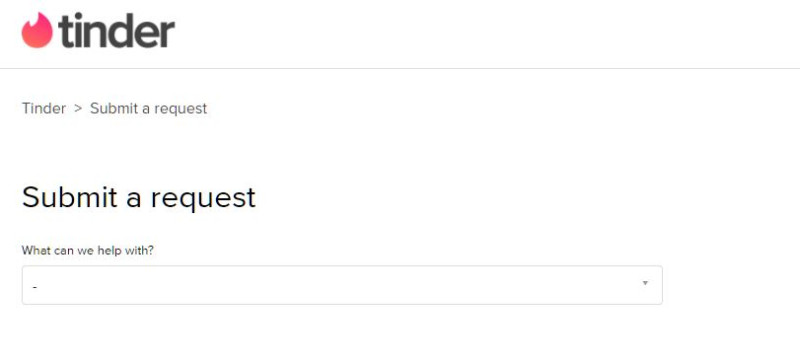Screen dimensions: 800x362
Task: Click the 'What can we help with?' label
Action: [88, 250]
